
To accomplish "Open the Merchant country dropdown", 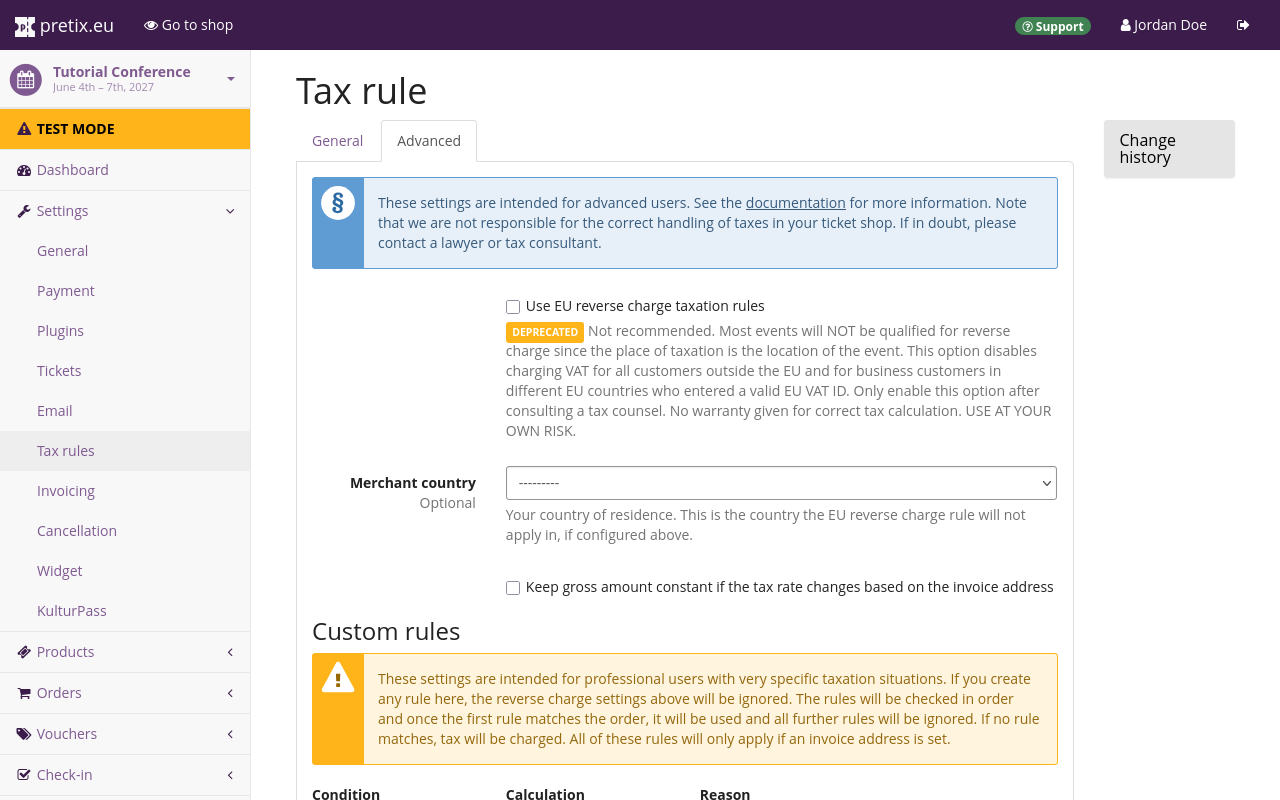I will pos(781,483).
